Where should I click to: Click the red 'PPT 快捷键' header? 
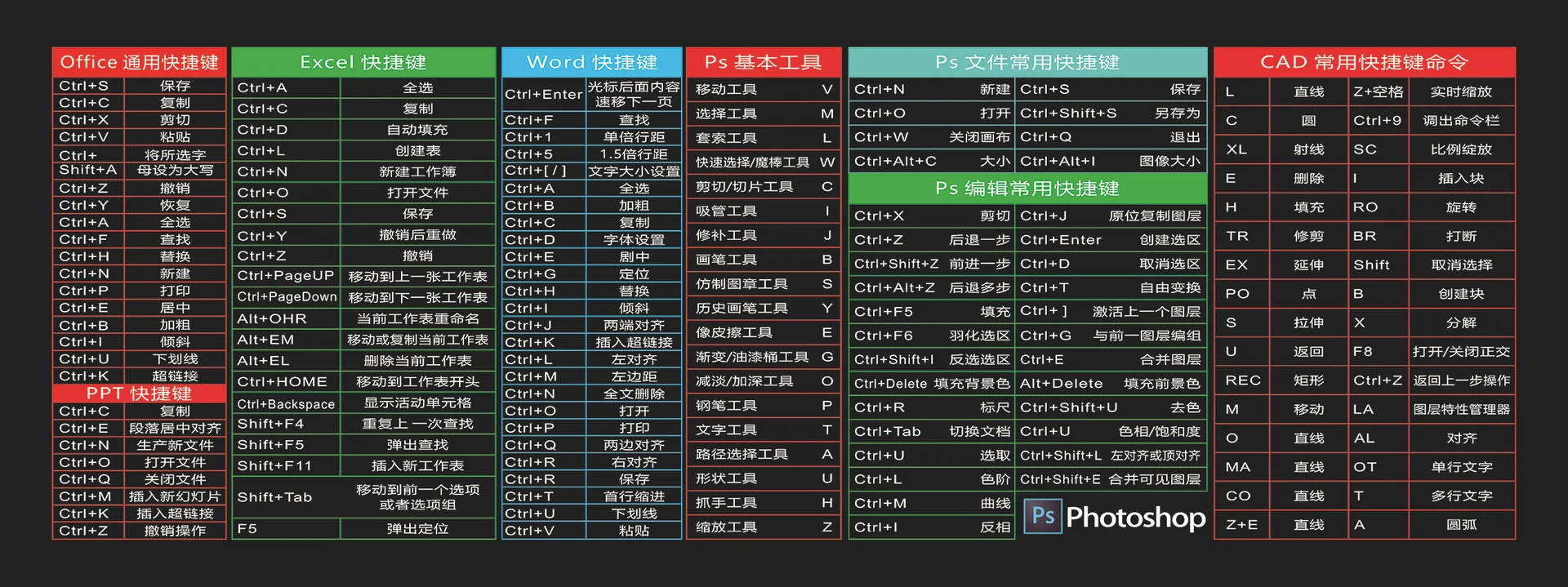[x=139, y=394]
